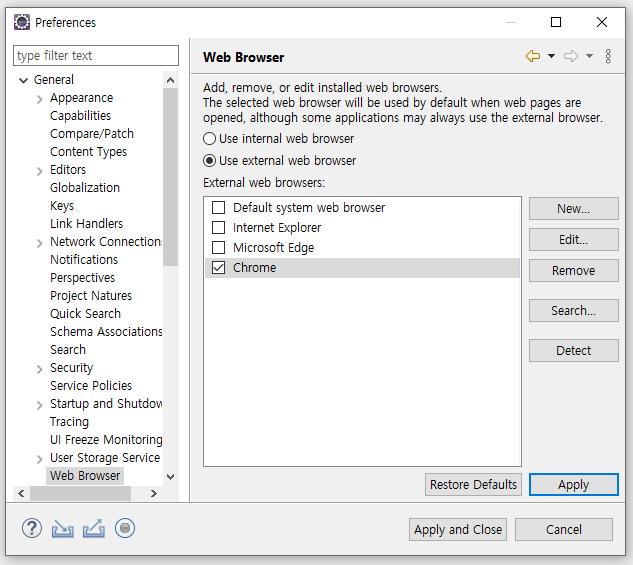Expand the Security tree node

pos(39,369)
